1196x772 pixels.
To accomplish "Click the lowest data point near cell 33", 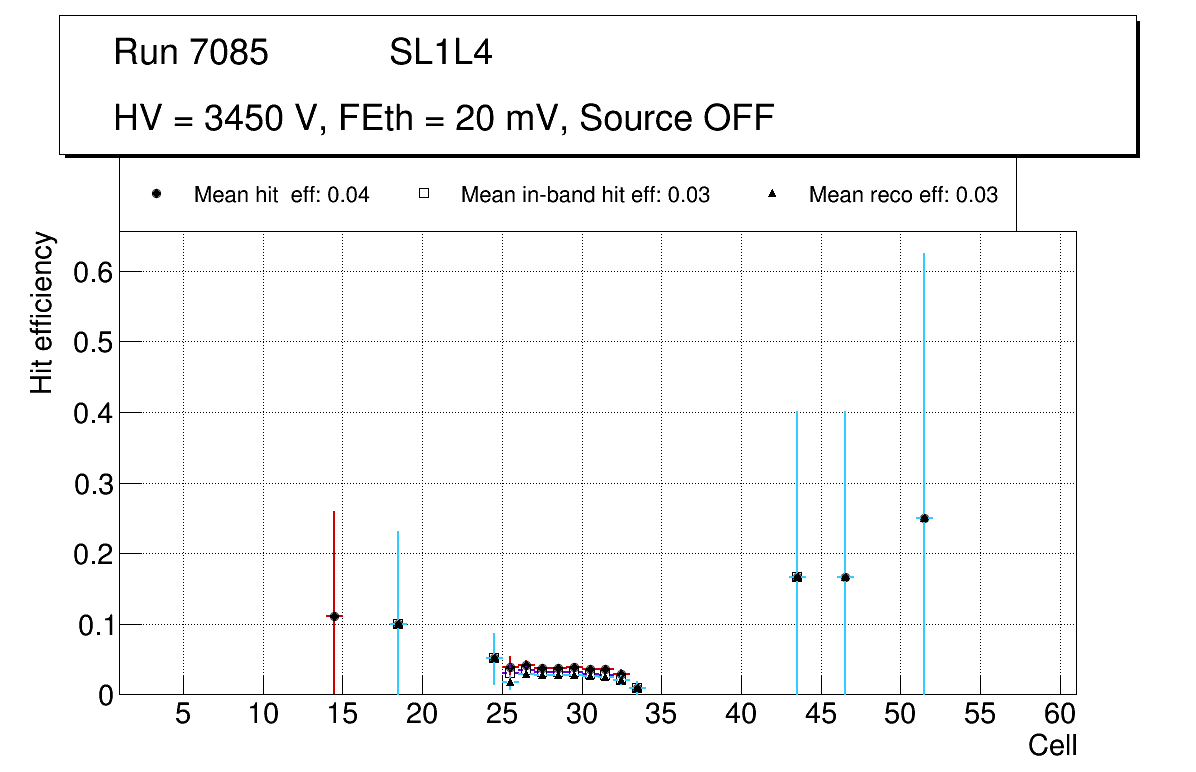I will click(637, 688).
